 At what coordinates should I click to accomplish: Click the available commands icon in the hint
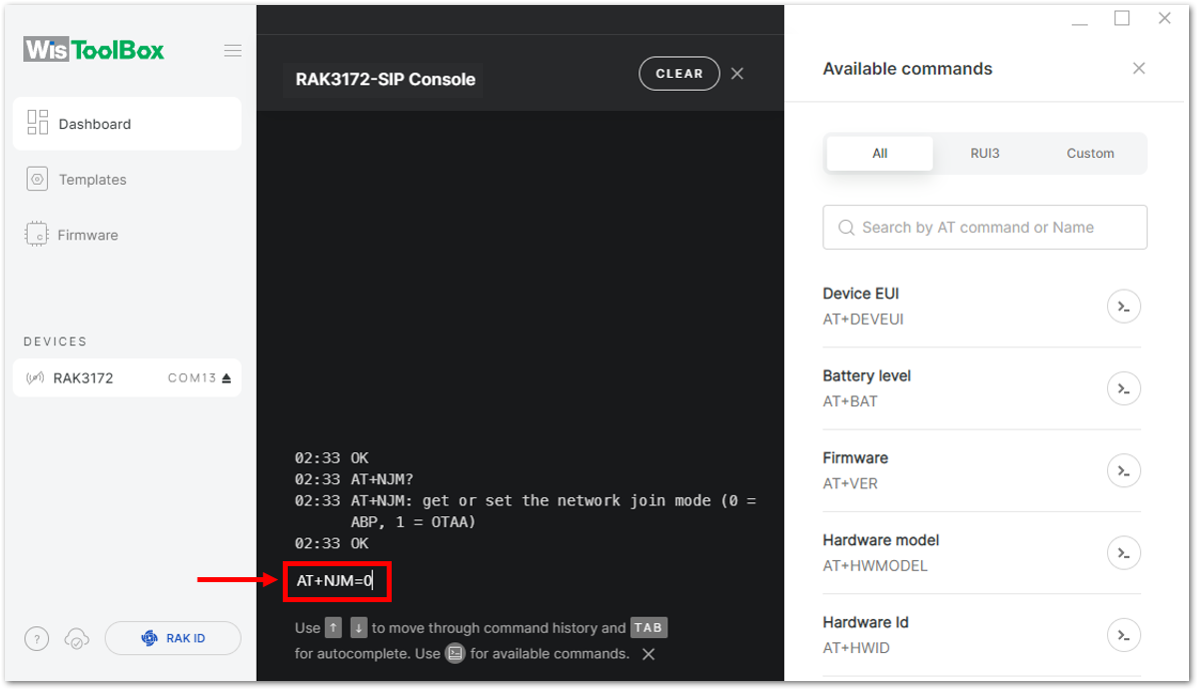[455, 653]
